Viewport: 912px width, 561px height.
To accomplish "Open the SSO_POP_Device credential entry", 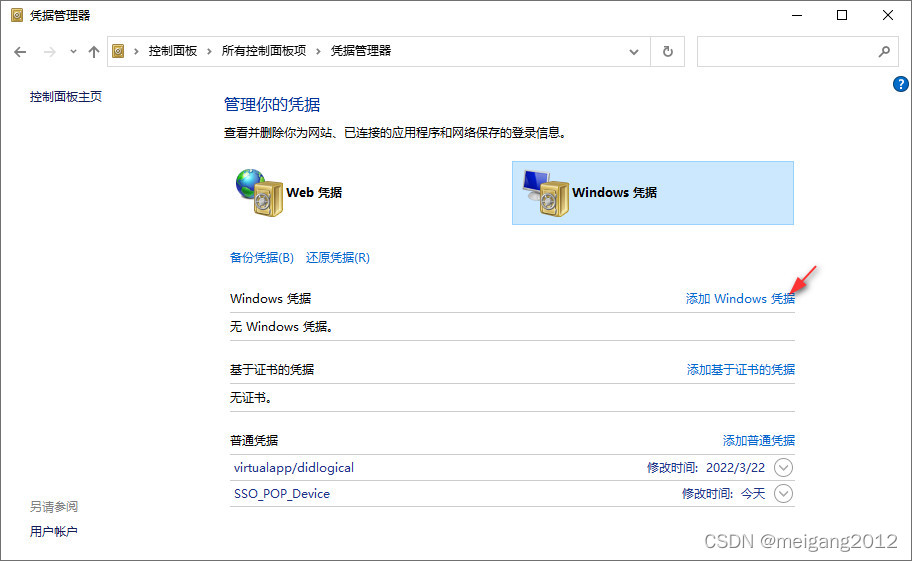I will pos(282,494).
